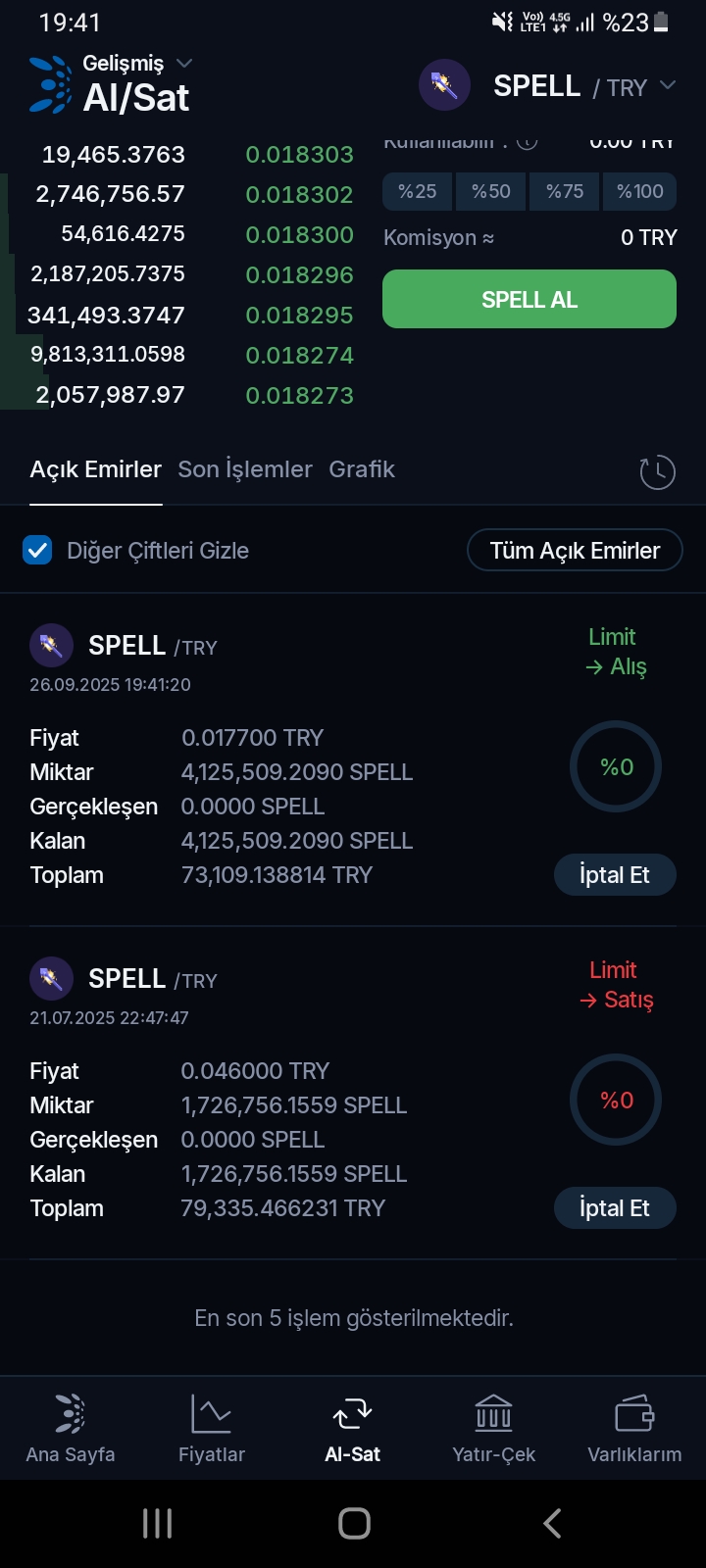Image resolution: width=706 pixels, height=1568 pixels.
Task: Cancel the 0.017700 TRY buy order
Action: pos(615,875)
